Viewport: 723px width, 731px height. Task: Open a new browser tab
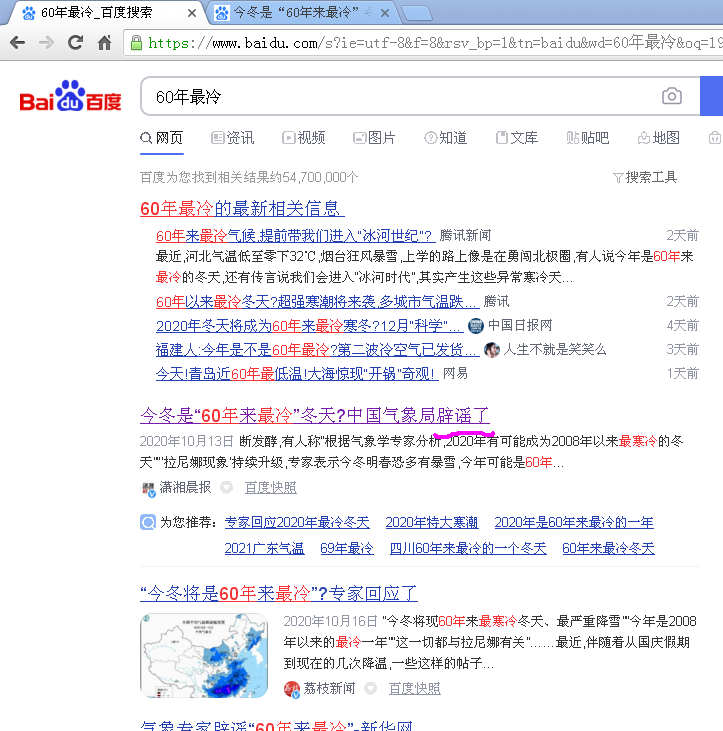[417, 14]
